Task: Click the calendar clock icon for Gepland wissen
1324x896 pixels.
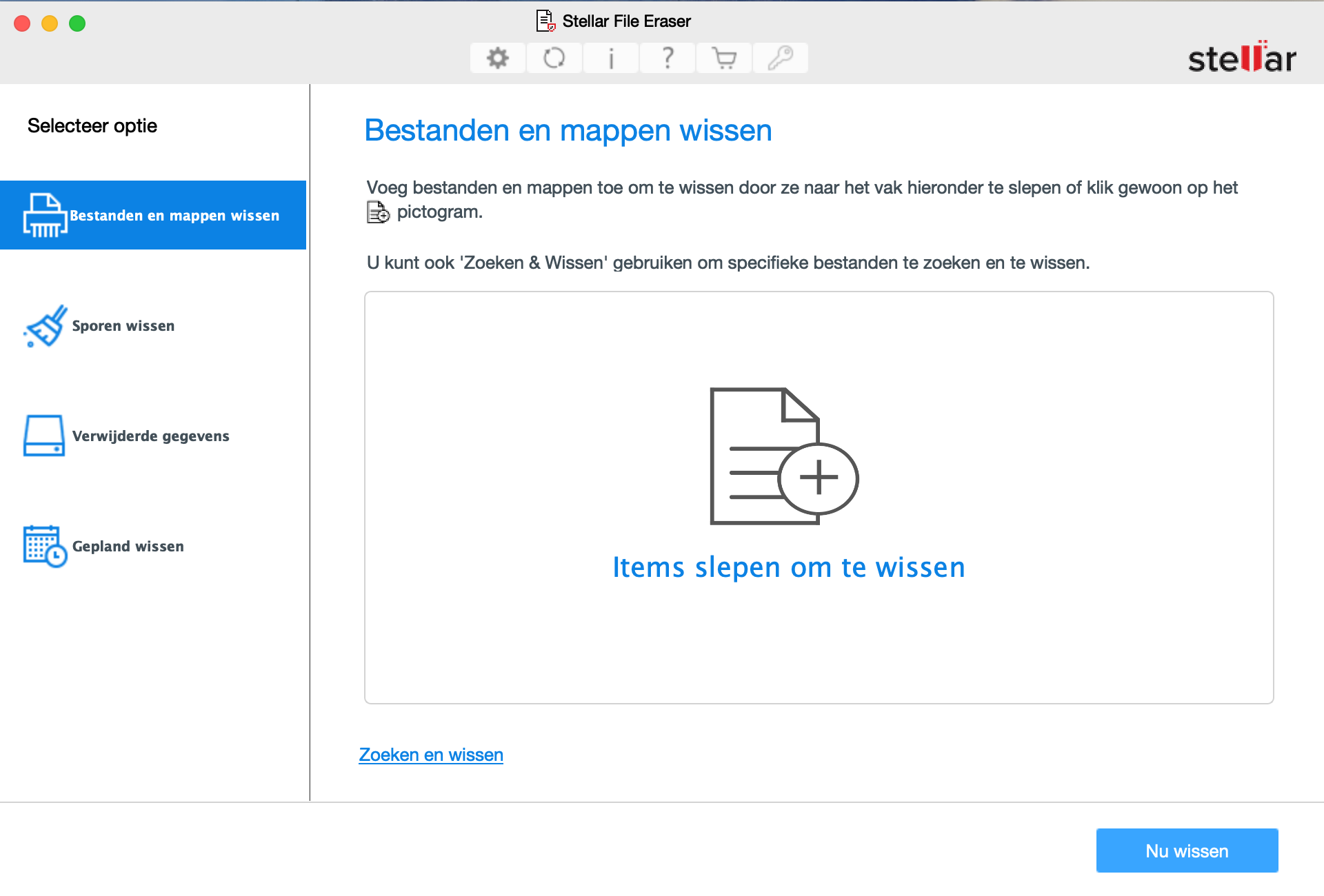Action: click(x=45, y=547)
